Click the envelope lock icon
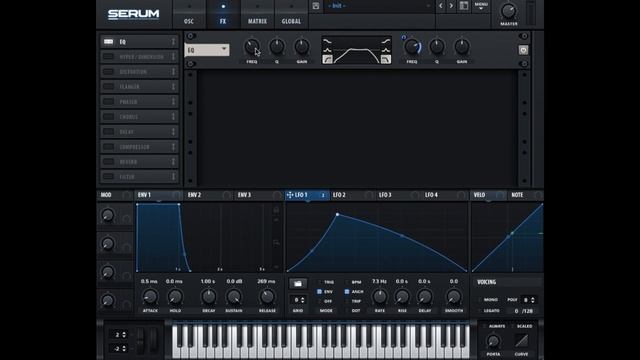 click(x=276, y=210)
